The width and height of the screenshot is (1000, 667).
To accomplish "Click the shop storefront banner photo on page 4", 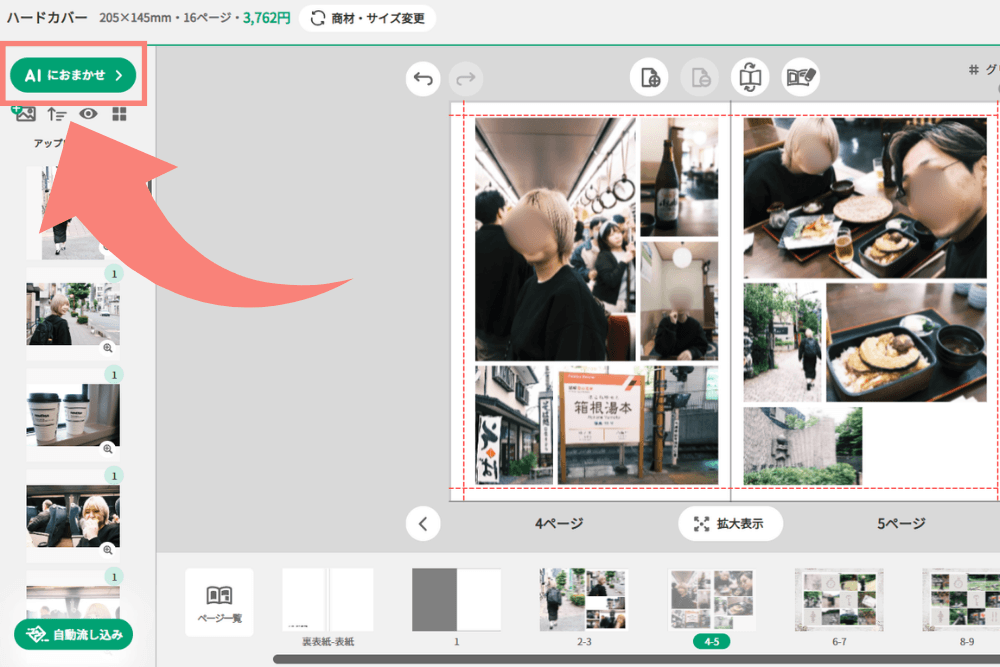I will [x=513, y=425].
